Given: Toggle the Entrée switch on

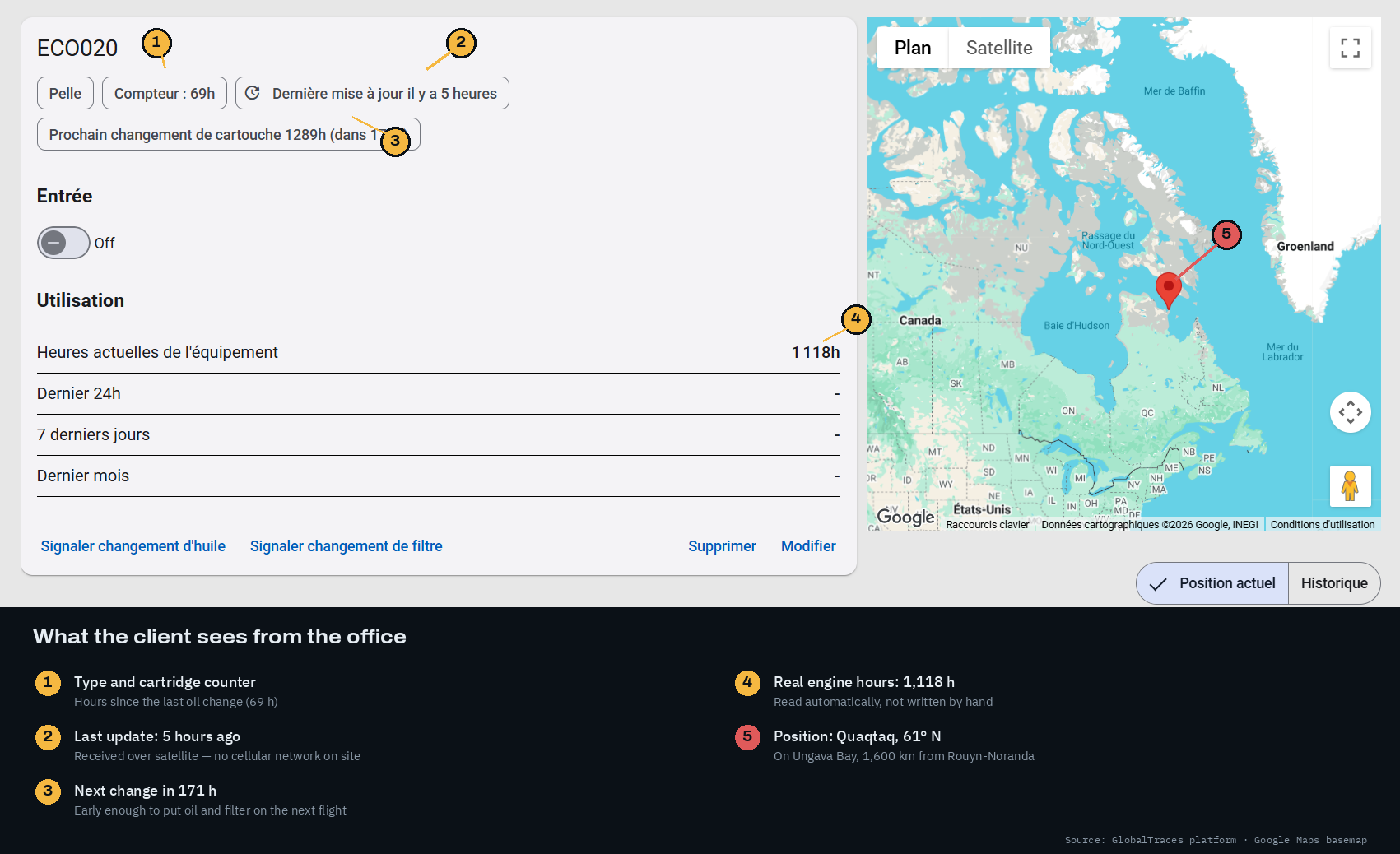Looking at the screenshot, I should [63, 243].
